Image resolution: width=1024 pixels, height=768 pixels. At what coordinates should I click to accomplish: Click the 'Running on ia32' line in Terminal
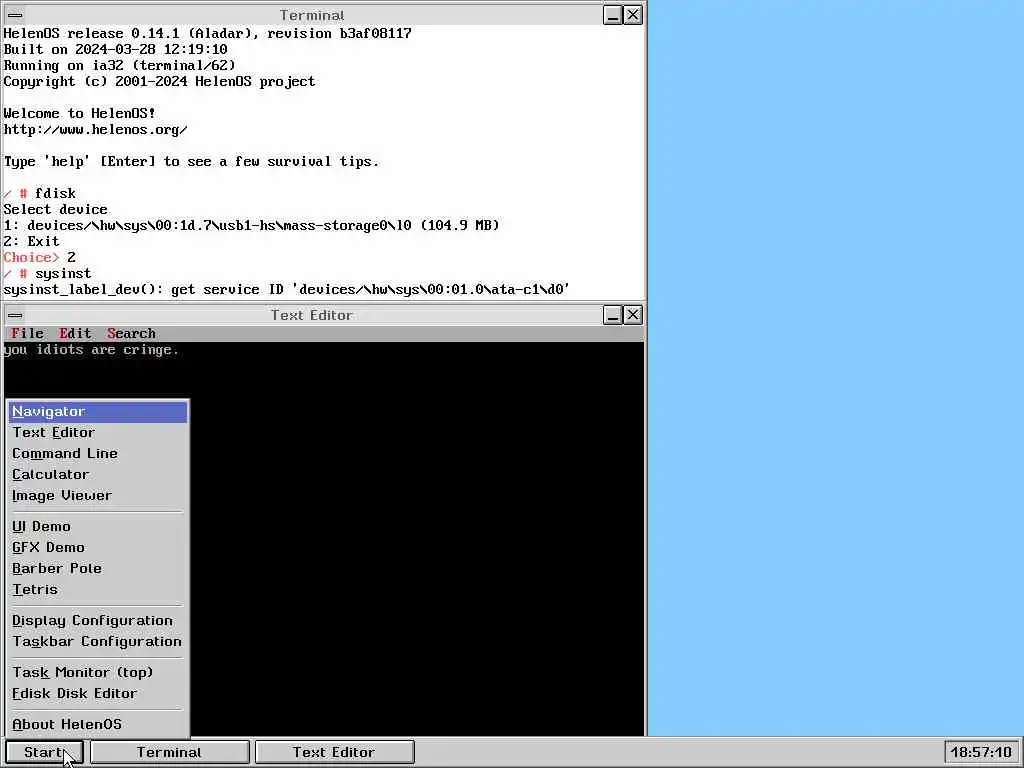[x=120, y=65]
